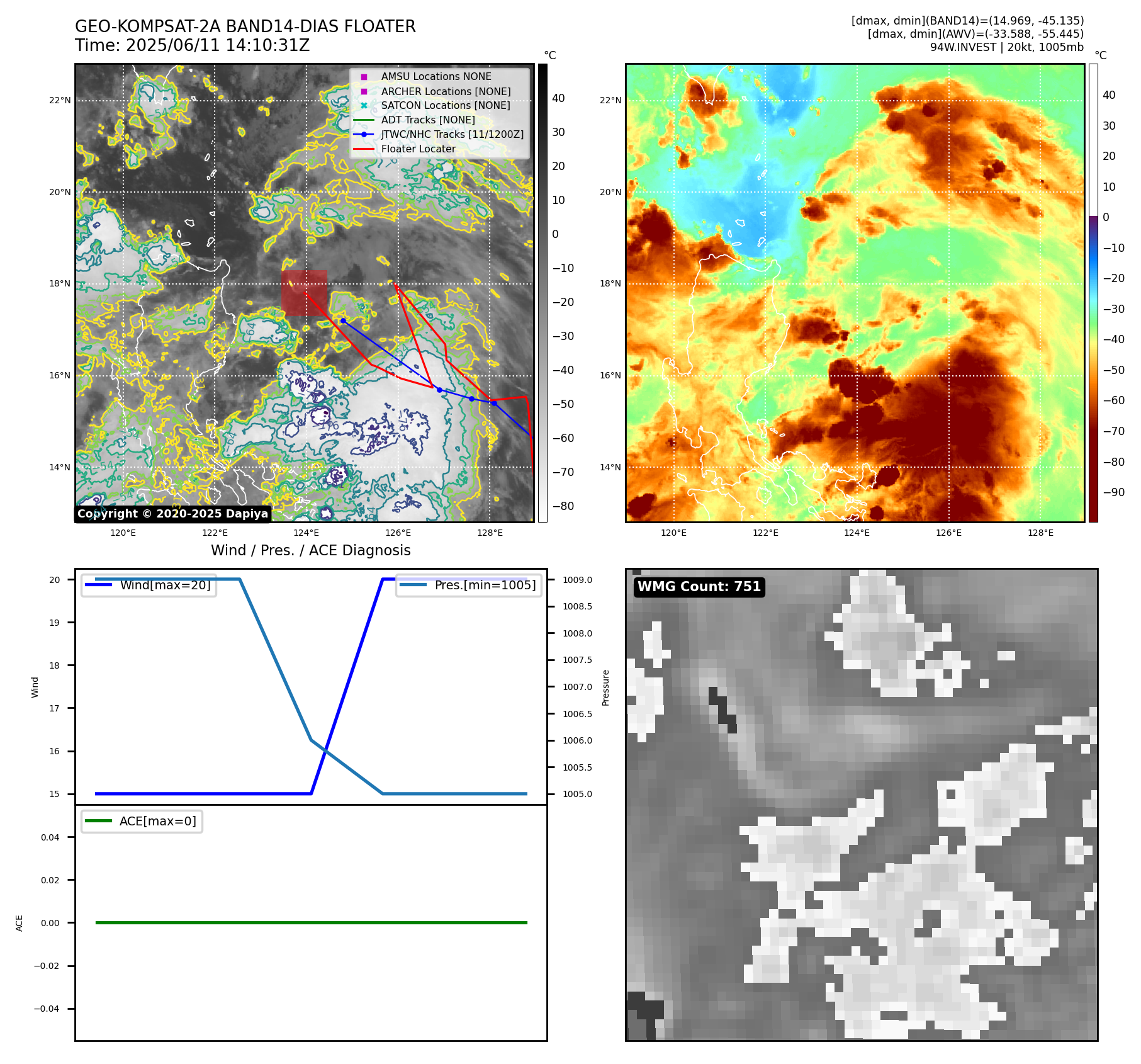Click the 128°E longitude label on left map
Viewport: 1141px width, 1064px height.
pyautogui.click(x=490, y=533)
